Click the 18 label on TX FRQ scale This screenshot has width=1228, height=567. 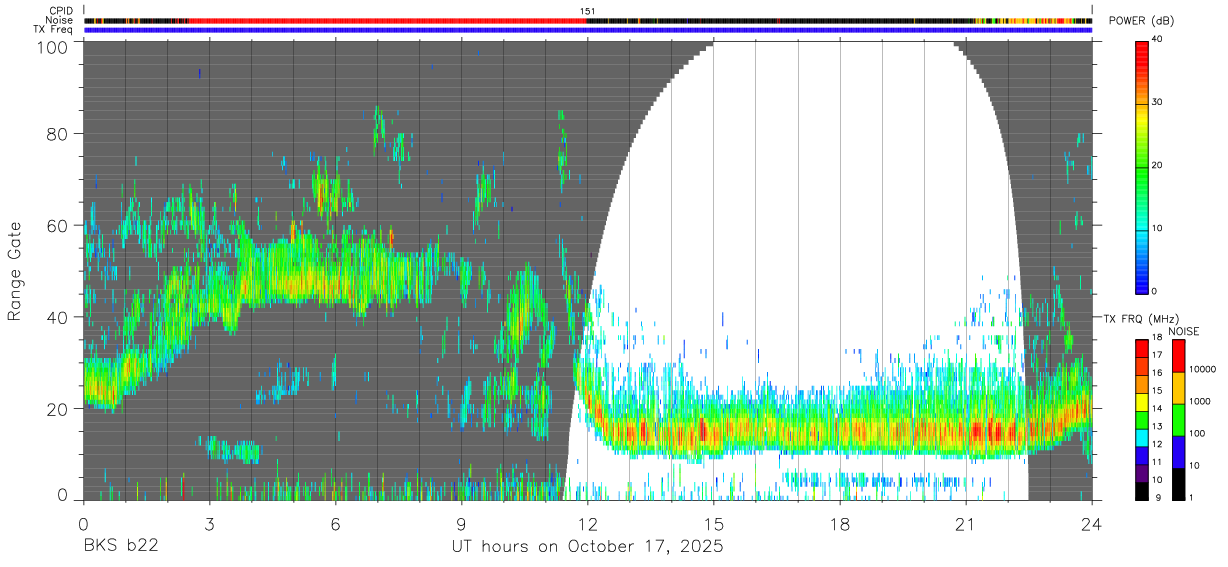[x=1156, y=338]
